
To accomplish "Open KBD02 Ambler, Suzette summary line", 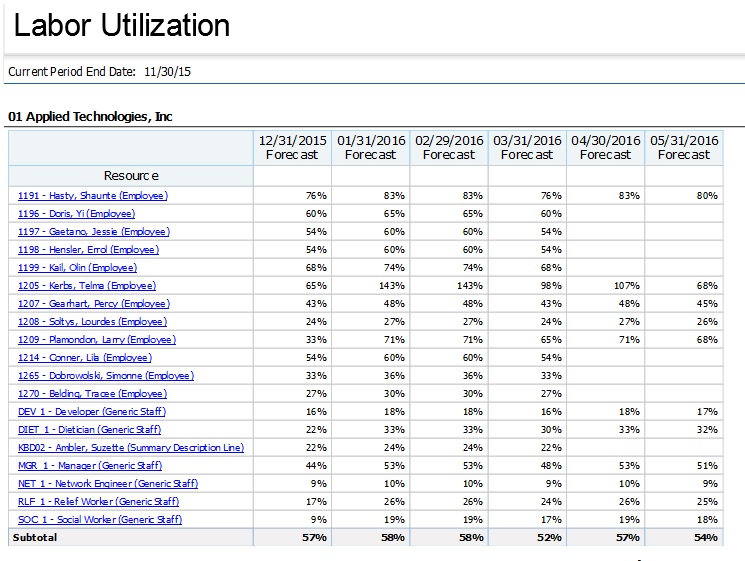I will coord(131,448).
